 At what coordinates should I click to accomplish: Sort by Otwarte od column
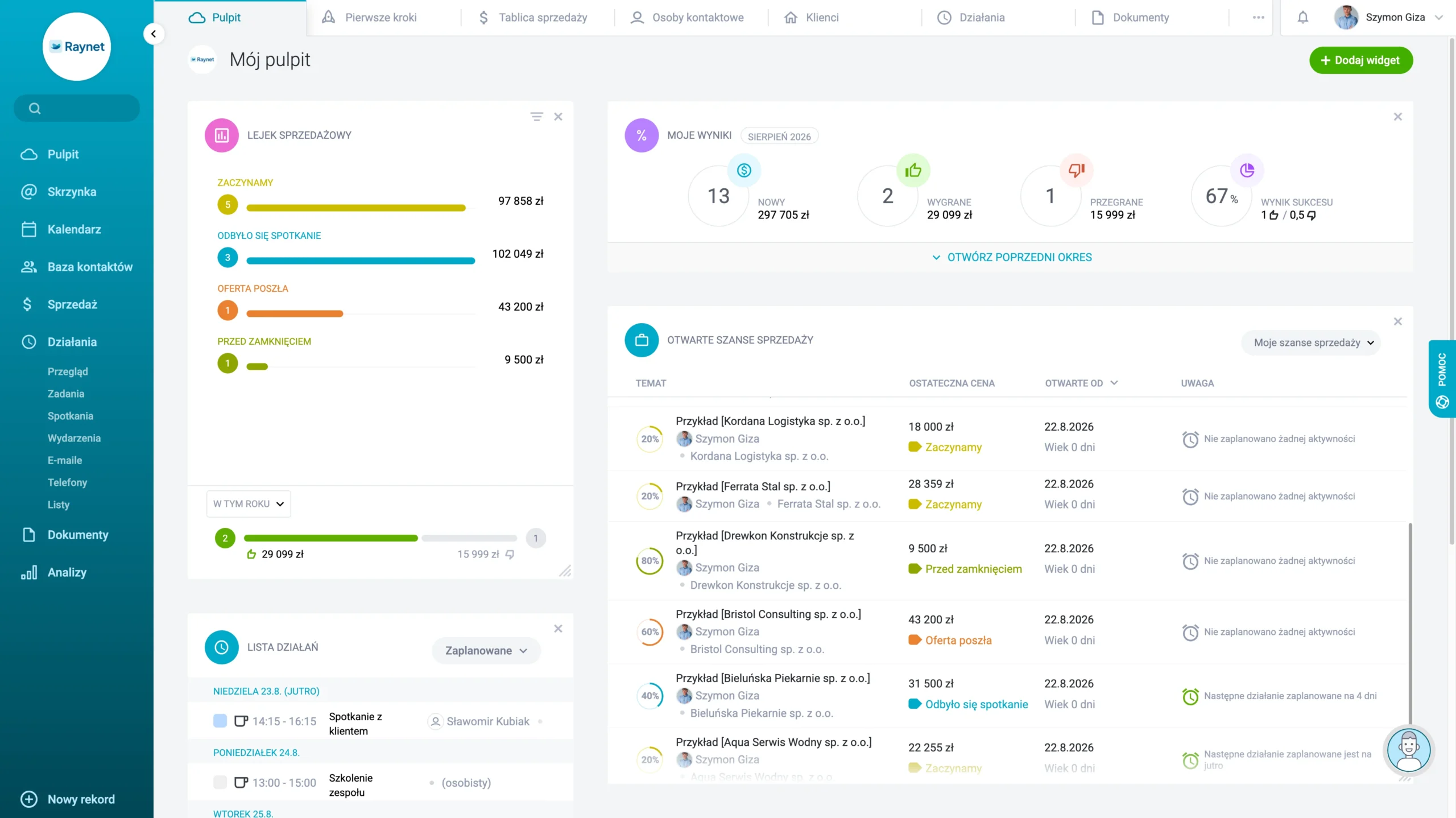(1081, 383)
